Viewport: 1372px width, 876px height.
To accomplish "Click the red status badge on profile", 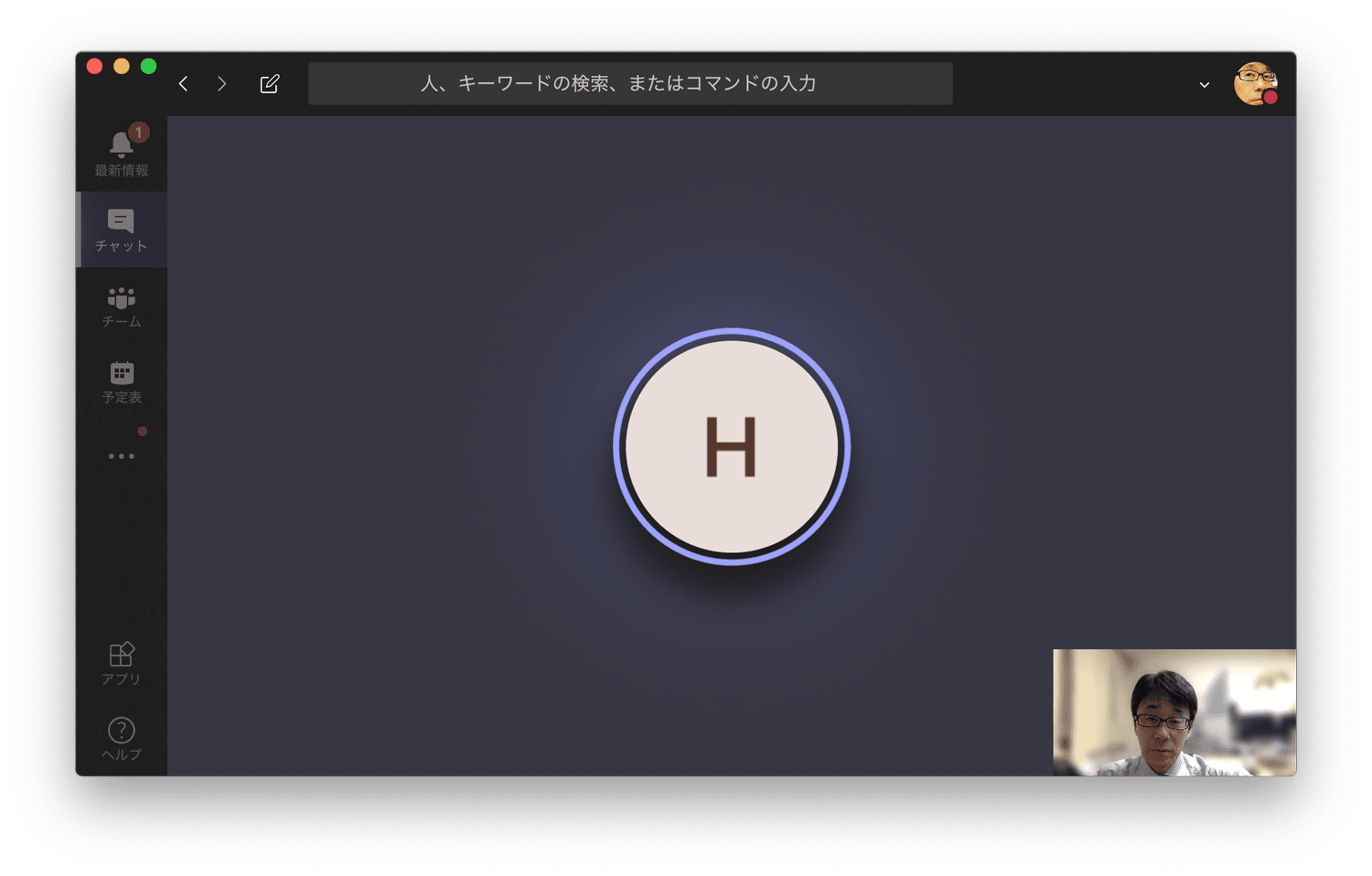I will (1270, 98).
